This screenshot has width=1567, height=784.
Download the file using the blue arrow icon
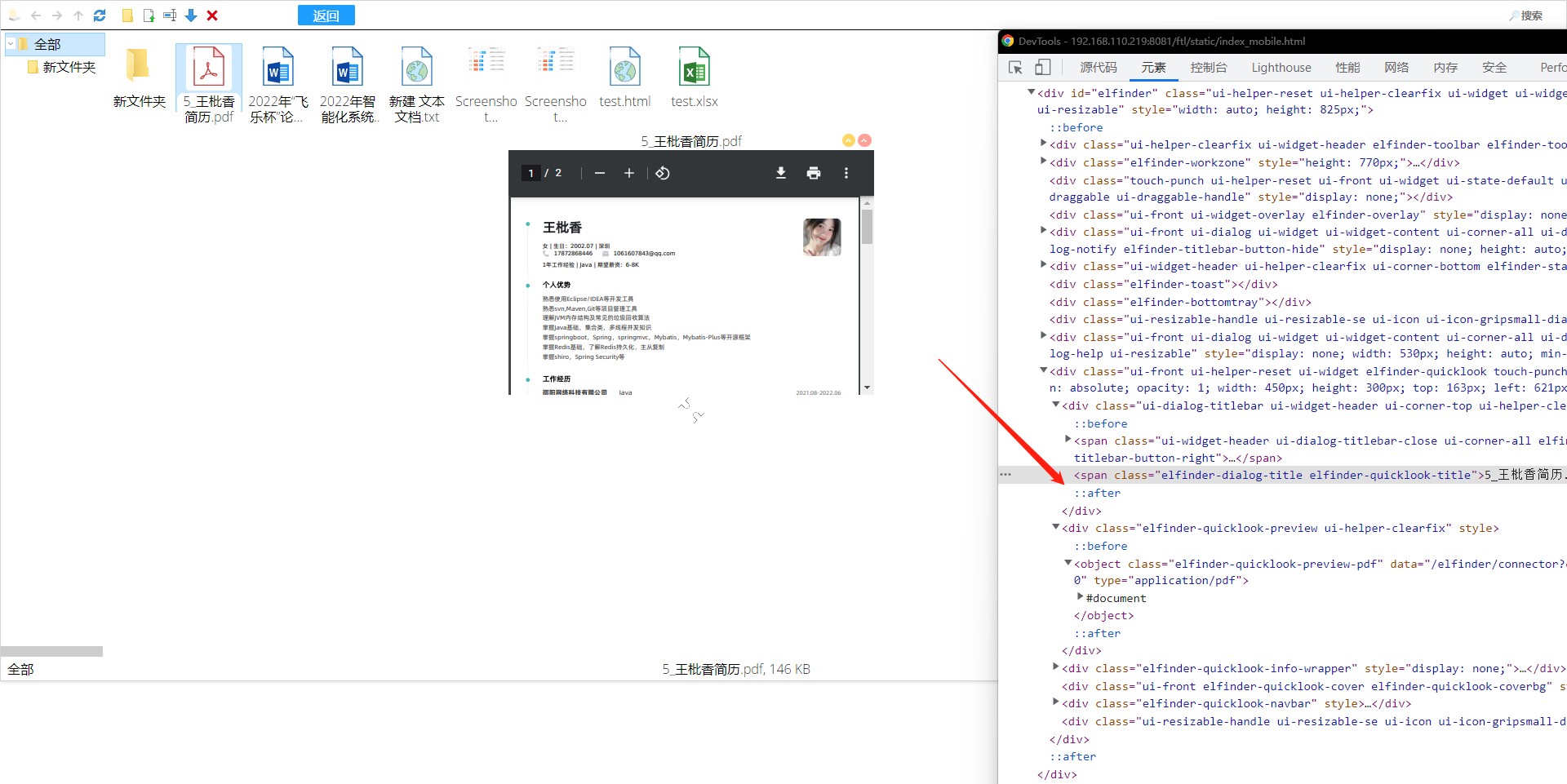190,16
